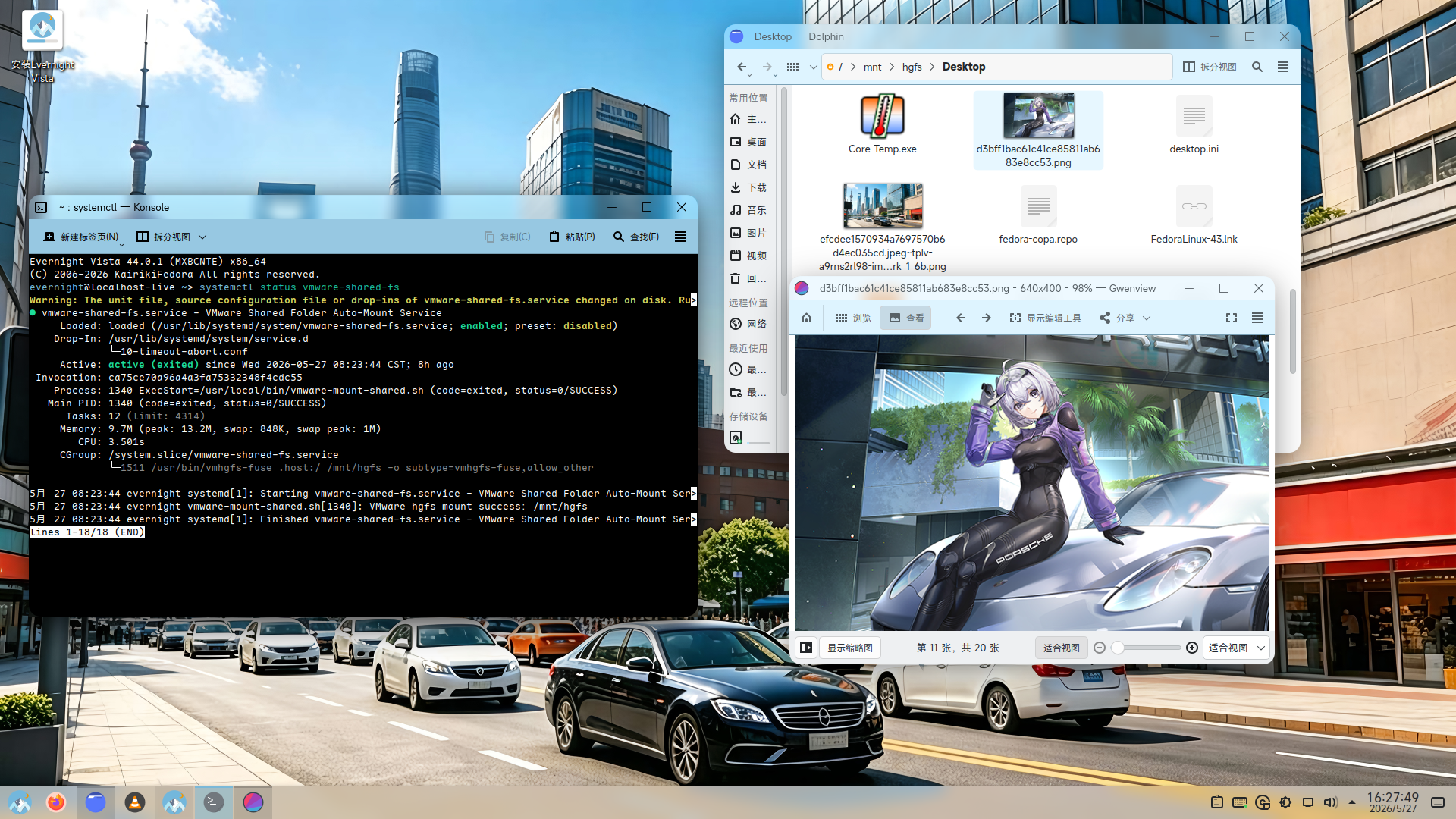Viewport: 1456px width, 819px height.
Task: Click 拆分视图 in Konsole toolbar
Action: coord(163,237)
